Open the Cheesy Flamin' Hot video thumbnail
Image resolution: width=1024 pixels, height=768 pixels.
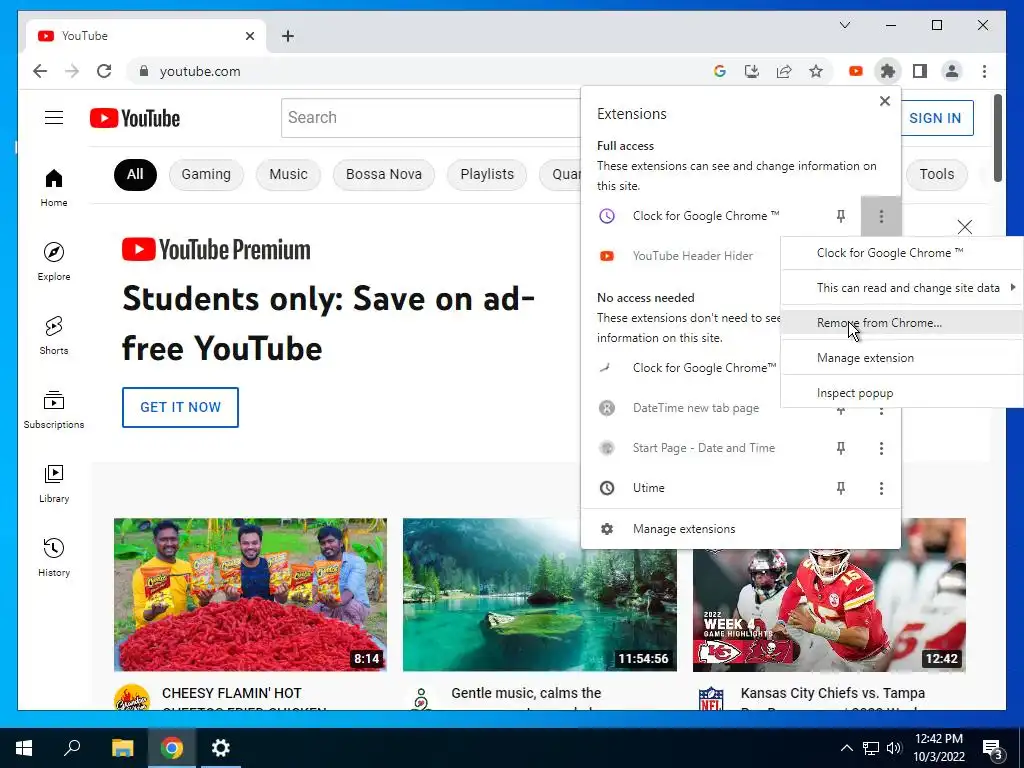[x=250, y=595]
